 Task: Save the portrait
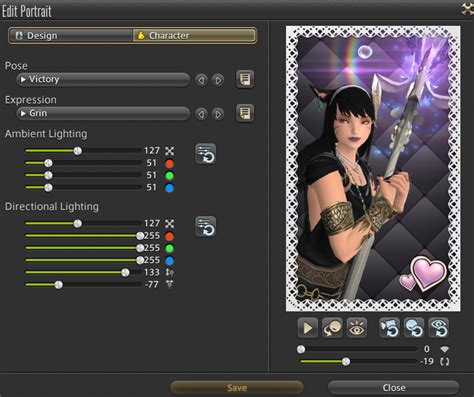(237, 388)
